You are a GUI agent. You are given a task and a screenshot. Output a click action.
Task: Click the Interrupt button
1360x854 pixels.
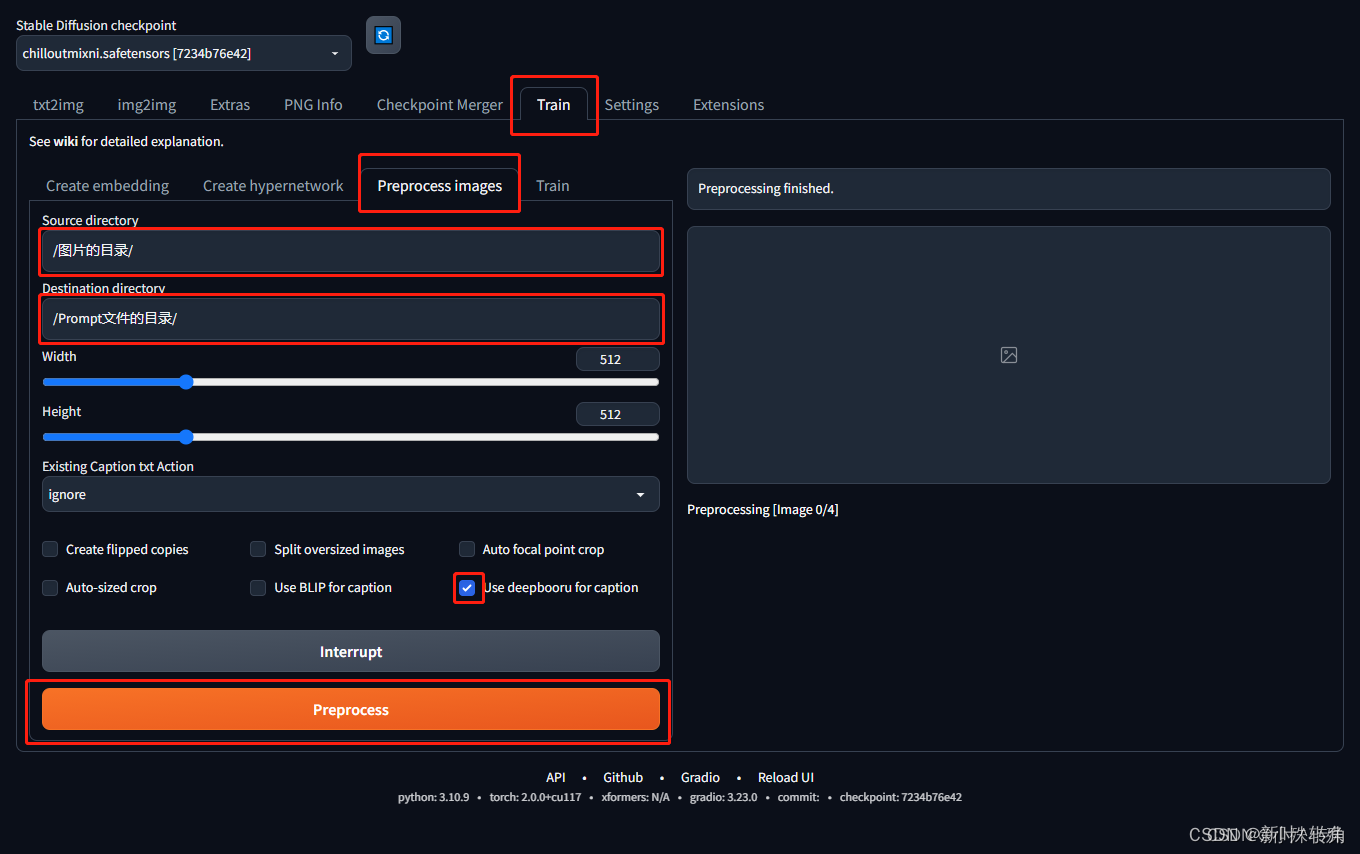pyautogui.click(x=351, y=651)
